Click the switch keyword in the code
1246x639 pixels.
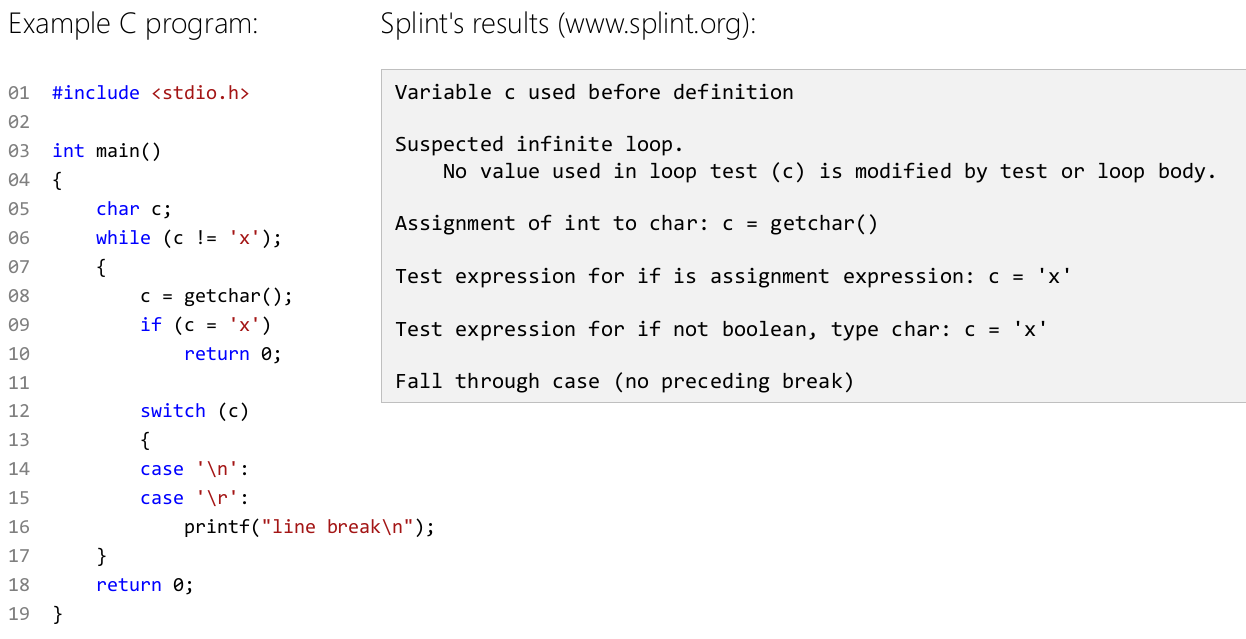pyautogui.click(x=173, y=411)
